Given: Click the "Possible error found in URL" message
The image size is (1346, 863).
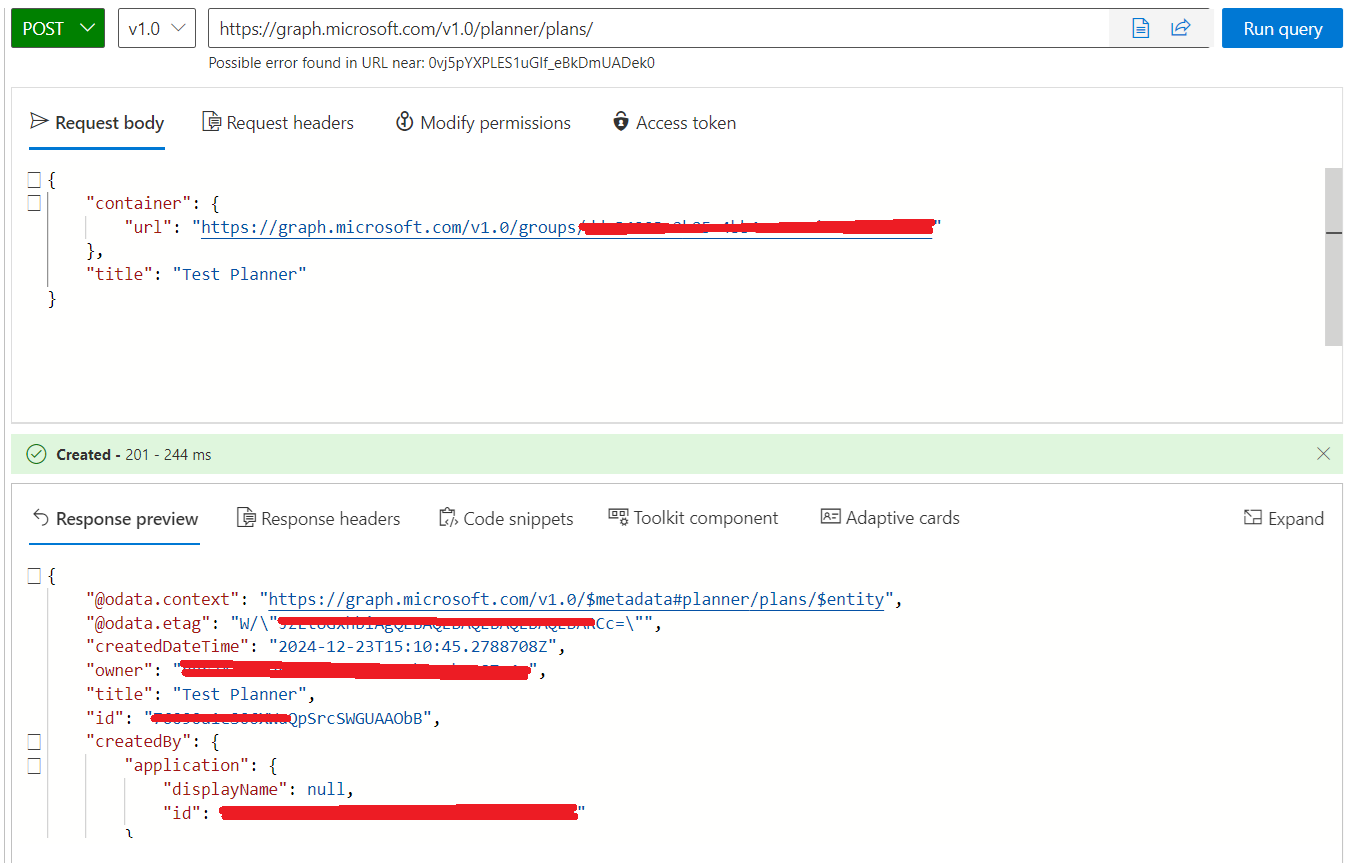Looking at the screenshot, I should coord(432,63).
